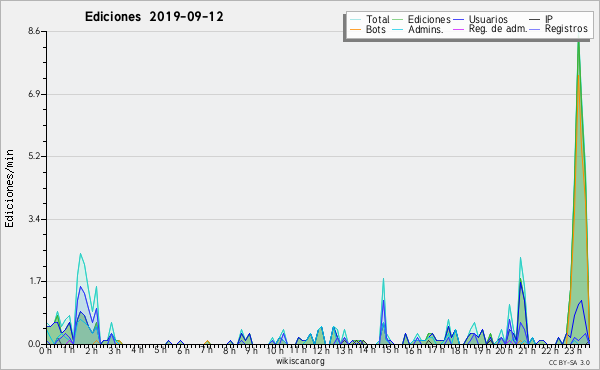The image size is (600, 370).
Task: Click the 2 h tick on time axis
Action: tap(91, 350)
